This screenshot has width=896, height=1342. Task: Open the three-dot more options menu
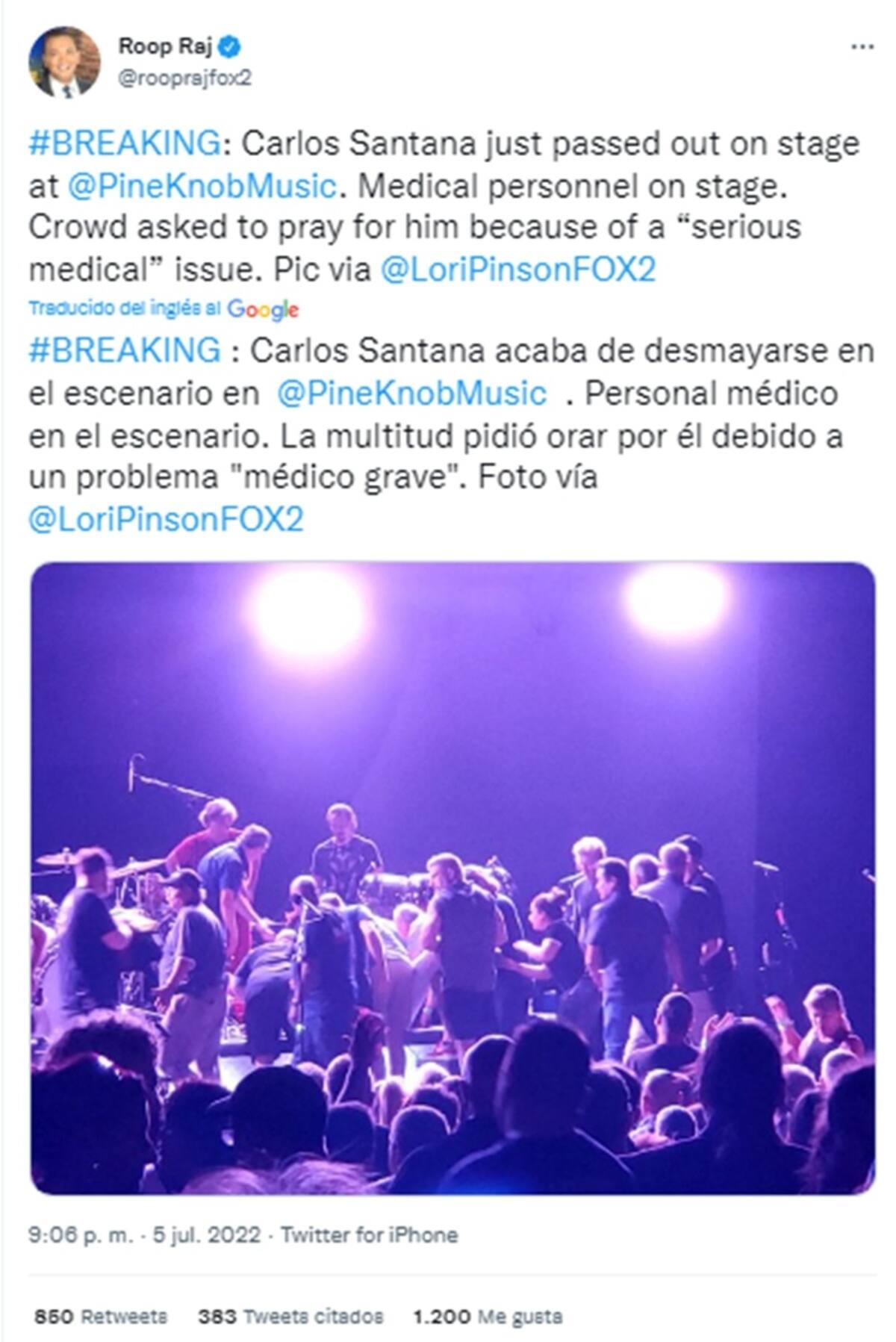click(862, 47)
